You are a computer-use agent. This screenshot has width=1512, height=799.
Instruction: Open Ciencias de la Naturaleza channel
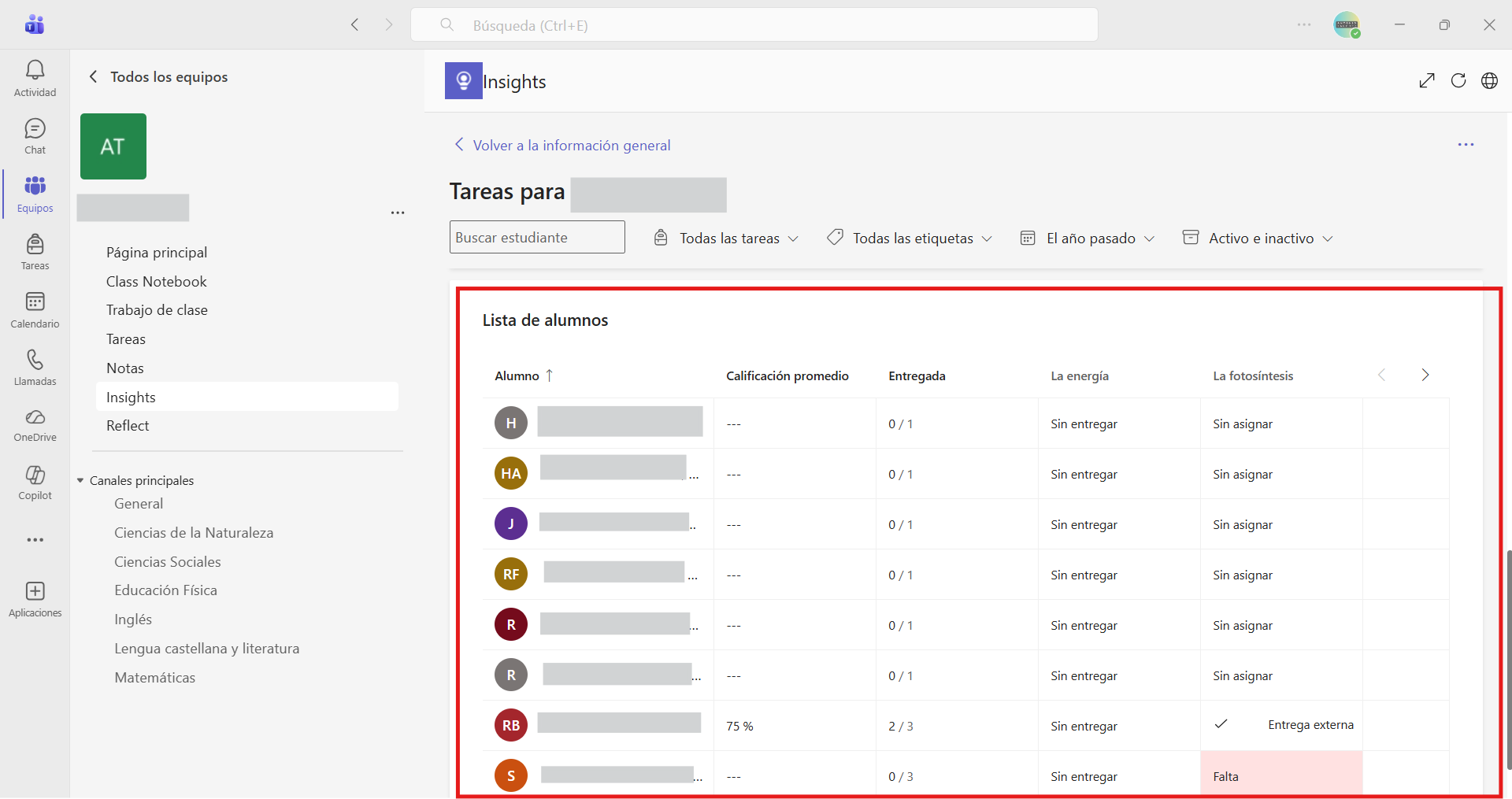194,533
